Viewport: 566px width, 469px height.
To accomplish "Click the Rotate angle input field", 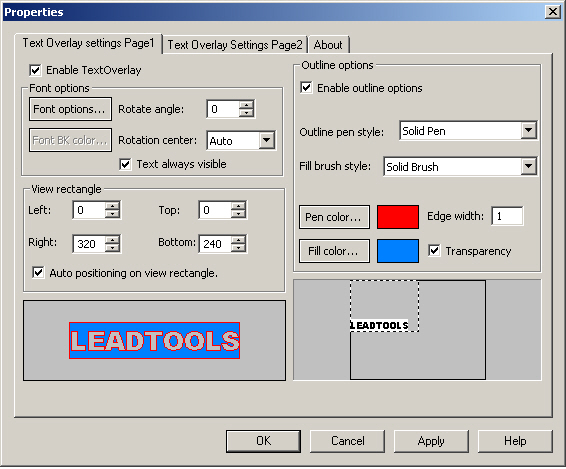I will coord(223,109).
